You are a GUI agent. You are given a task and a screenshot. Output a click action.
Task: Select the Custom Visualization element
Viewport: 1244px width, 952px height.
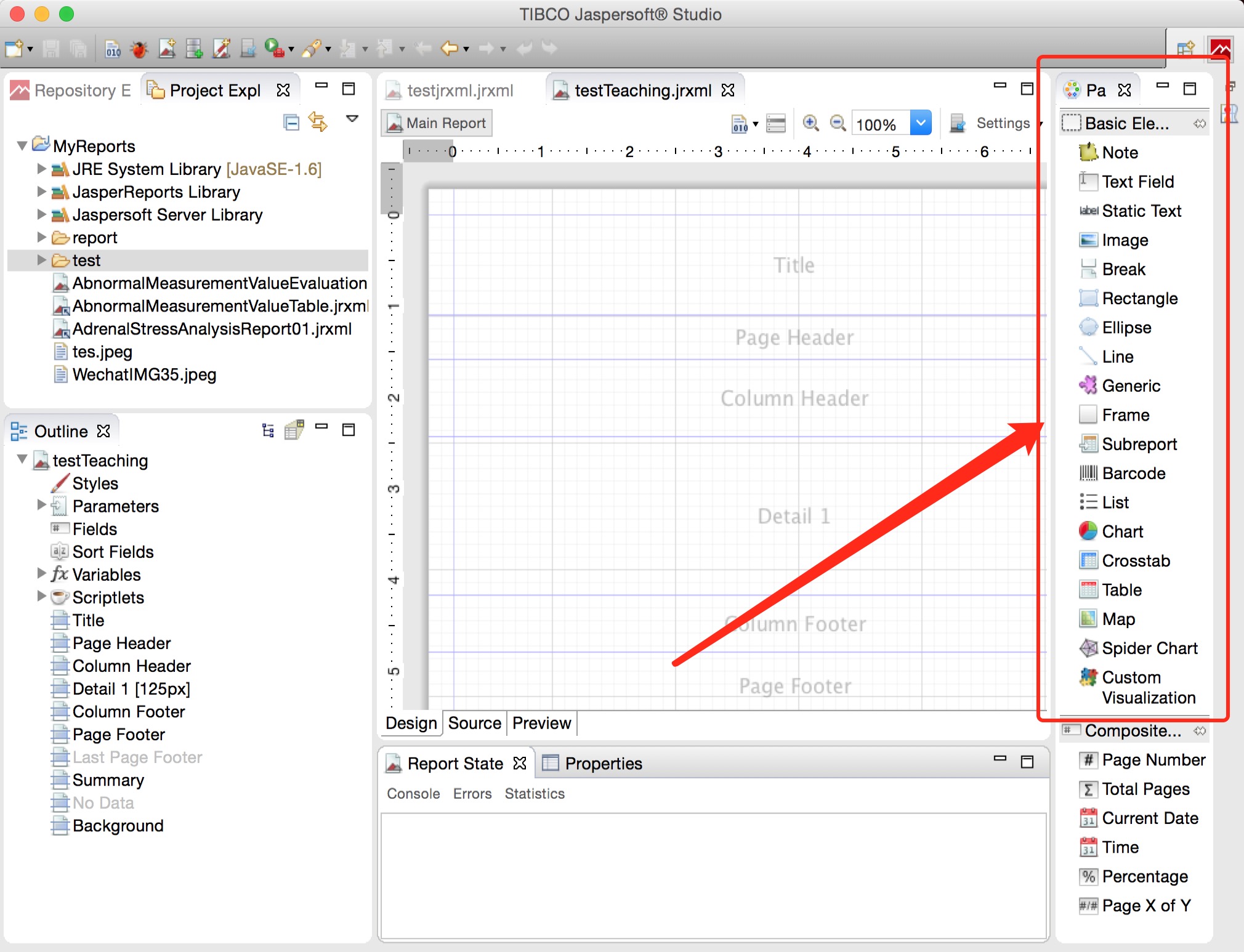[x=1137, y=687]
